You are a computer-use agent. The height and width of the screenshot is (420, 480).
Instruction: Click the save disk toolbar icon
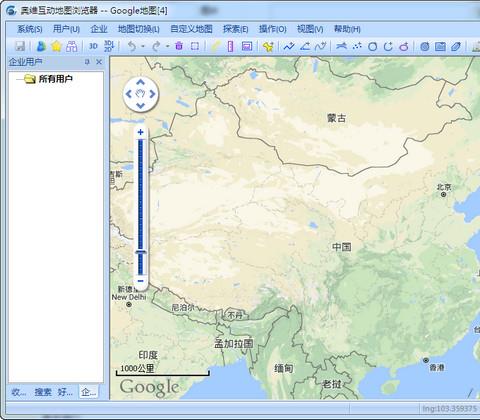20,46
